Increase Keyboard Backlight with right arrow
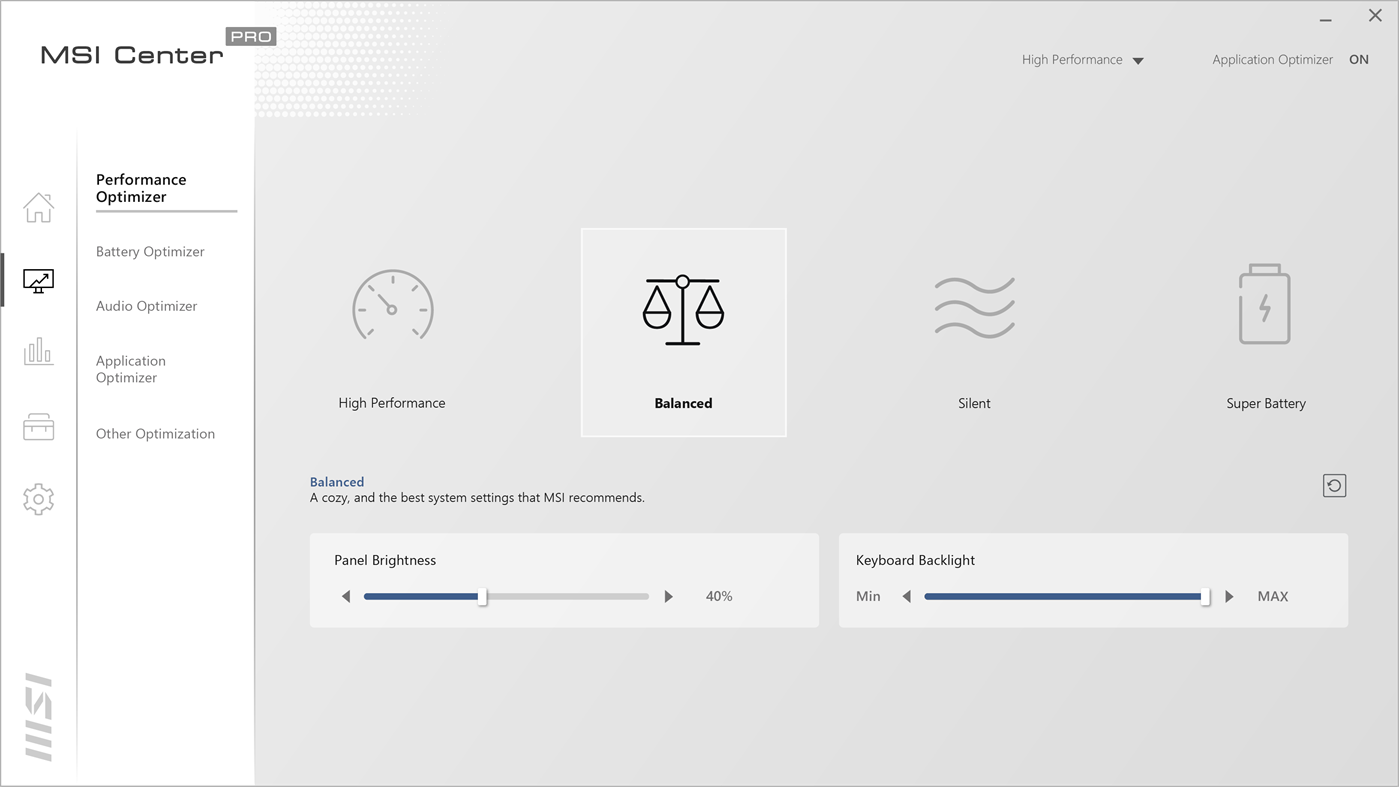 1229,596
